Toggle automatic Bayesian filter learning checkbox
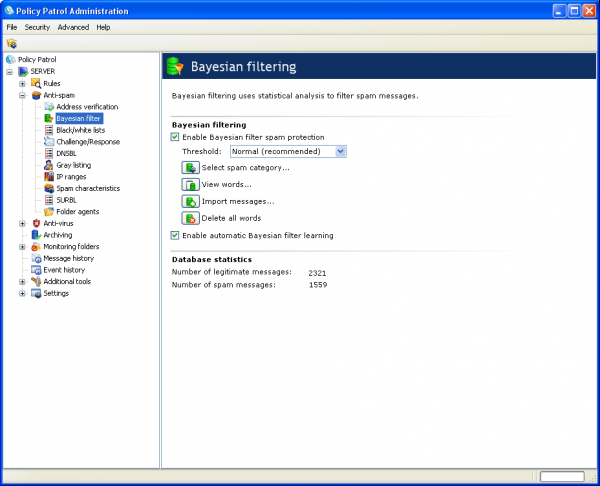This screenshot has width=600, height=486. click(176, 235)
